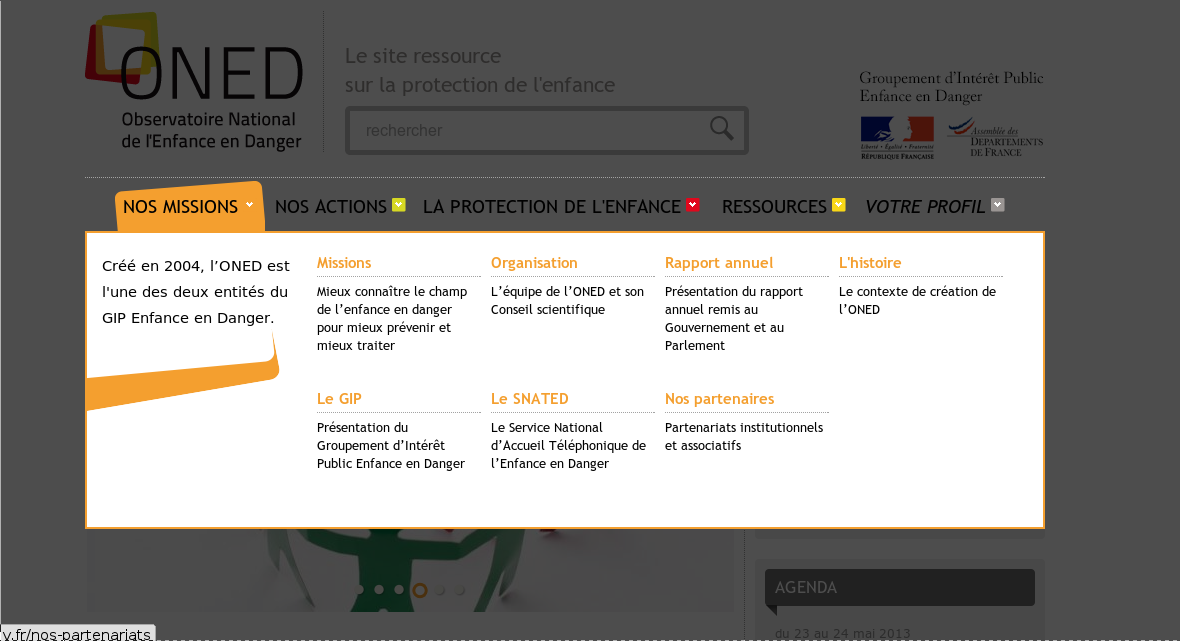
Task: Open the Le SNATED link
Action: click(530, 399)
